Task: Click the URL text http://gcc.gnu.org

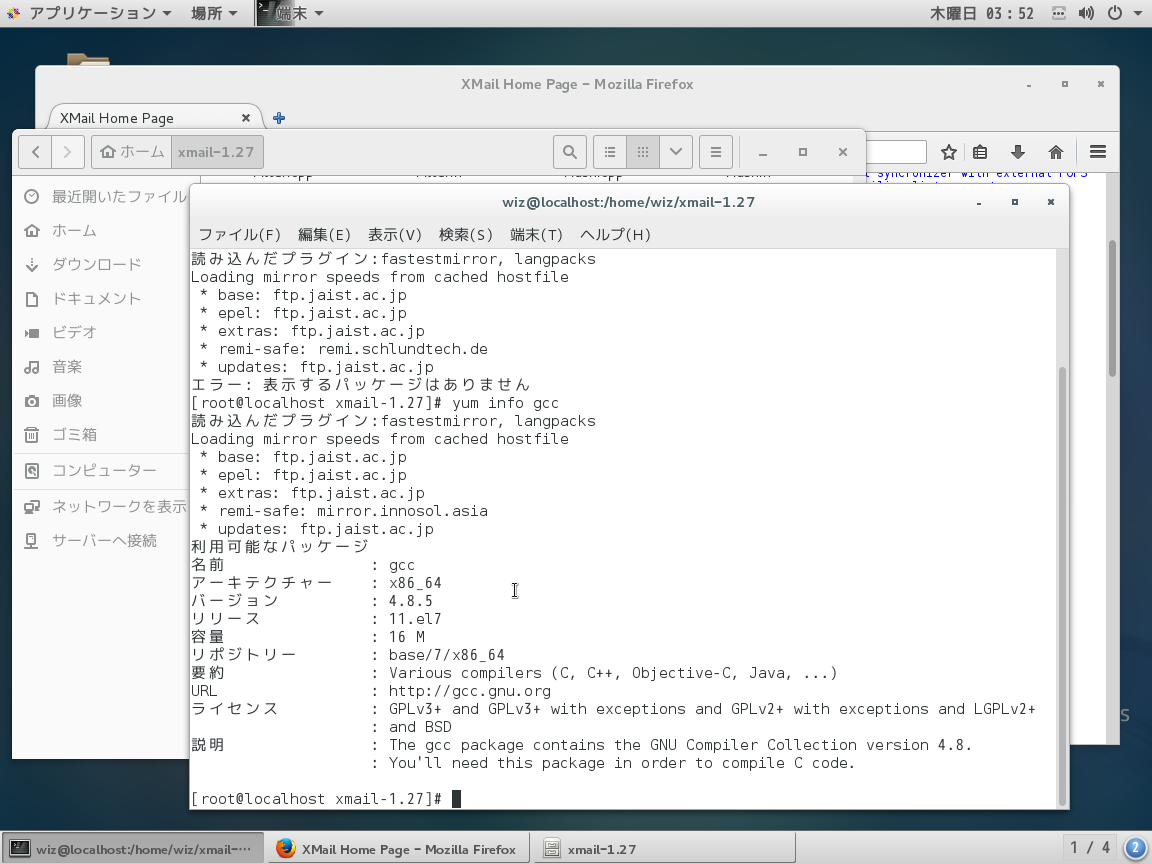Action: point(469,691)
